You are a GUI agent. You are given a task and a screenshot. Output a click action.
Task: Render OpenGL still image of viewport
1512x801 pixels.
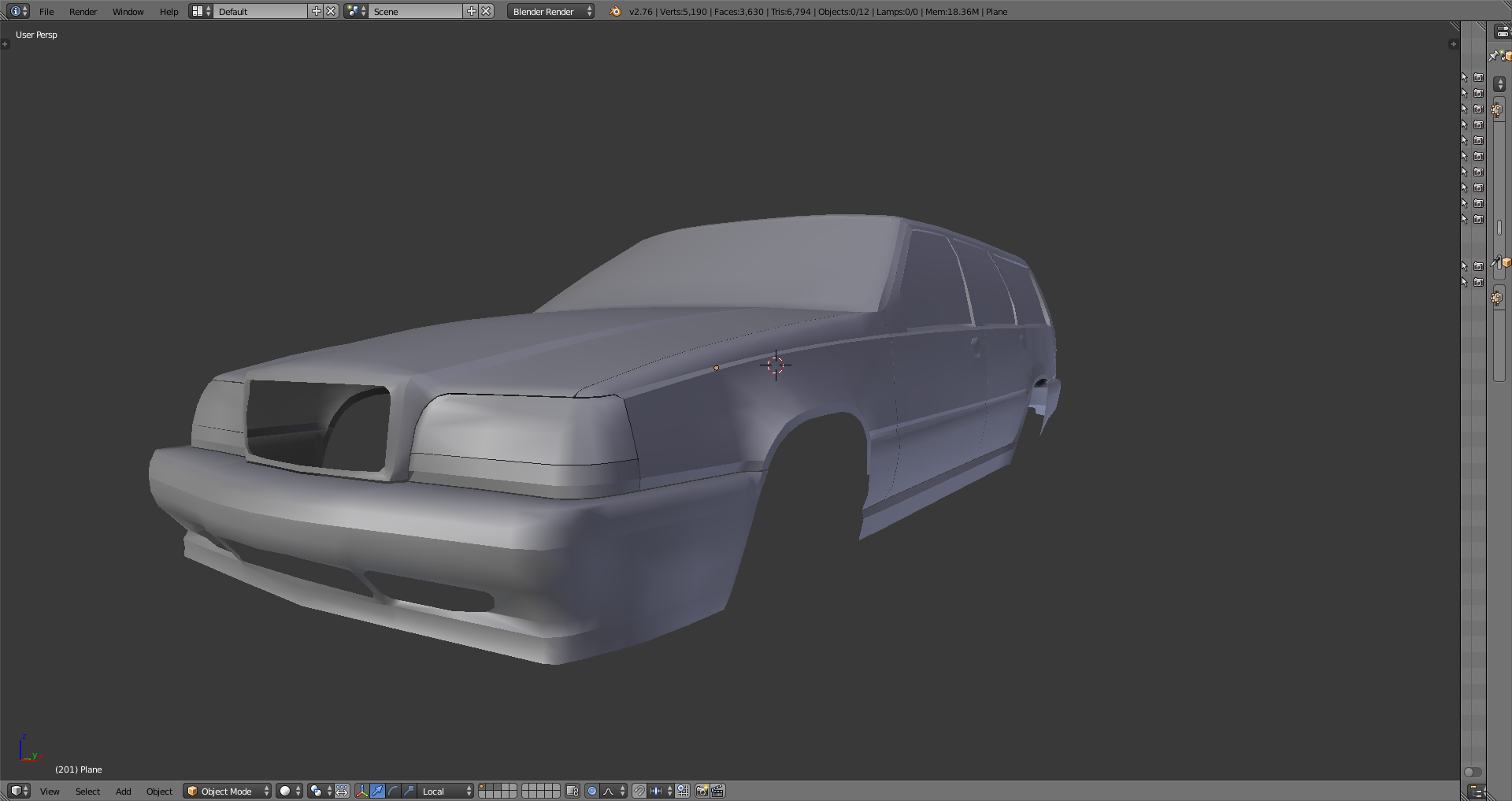(702, 791)
